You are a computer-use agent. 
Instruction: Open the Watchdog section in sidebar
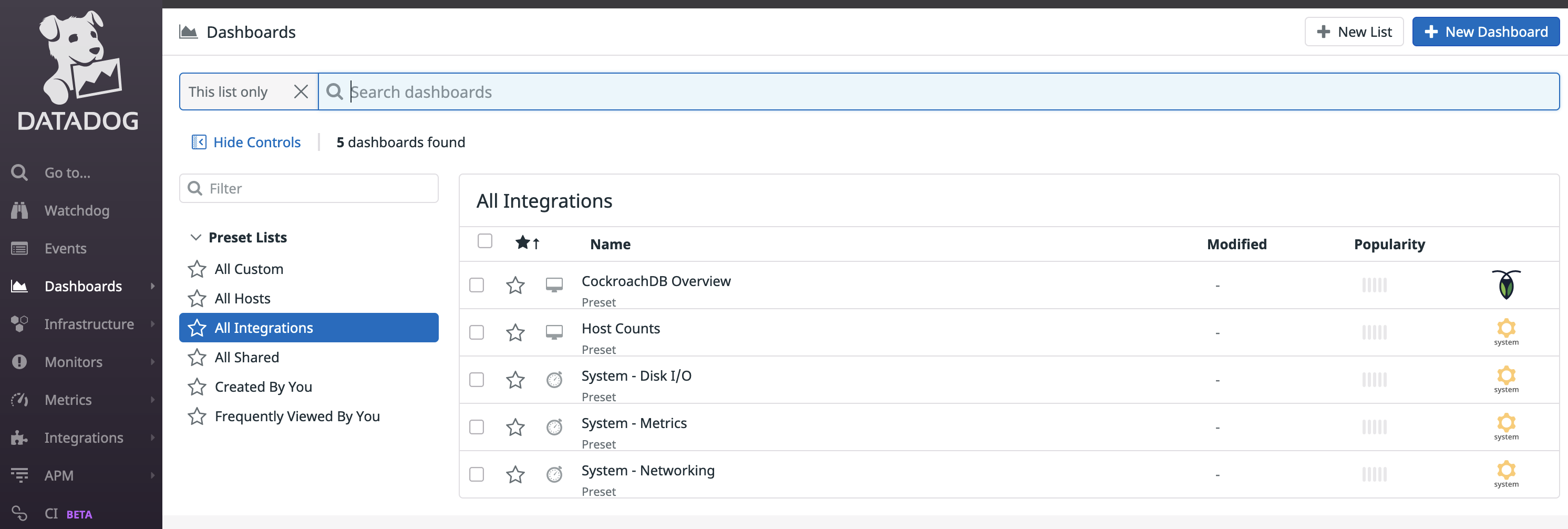coord(20,210)
